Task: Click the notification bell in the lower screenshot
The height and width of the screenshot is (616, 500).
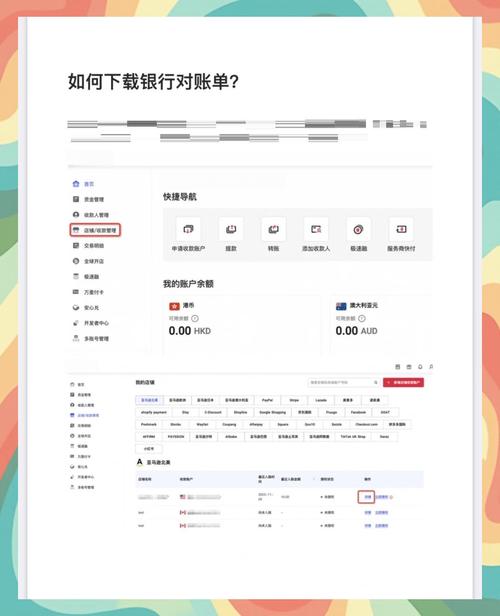Action: [x=420, y=367]
